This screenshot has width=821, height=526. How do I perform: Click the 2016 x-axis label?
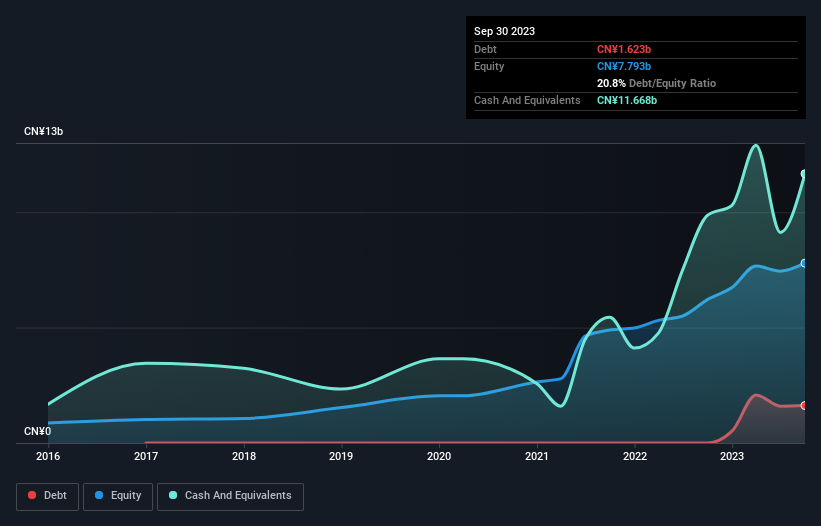click(x=48, y=456)
